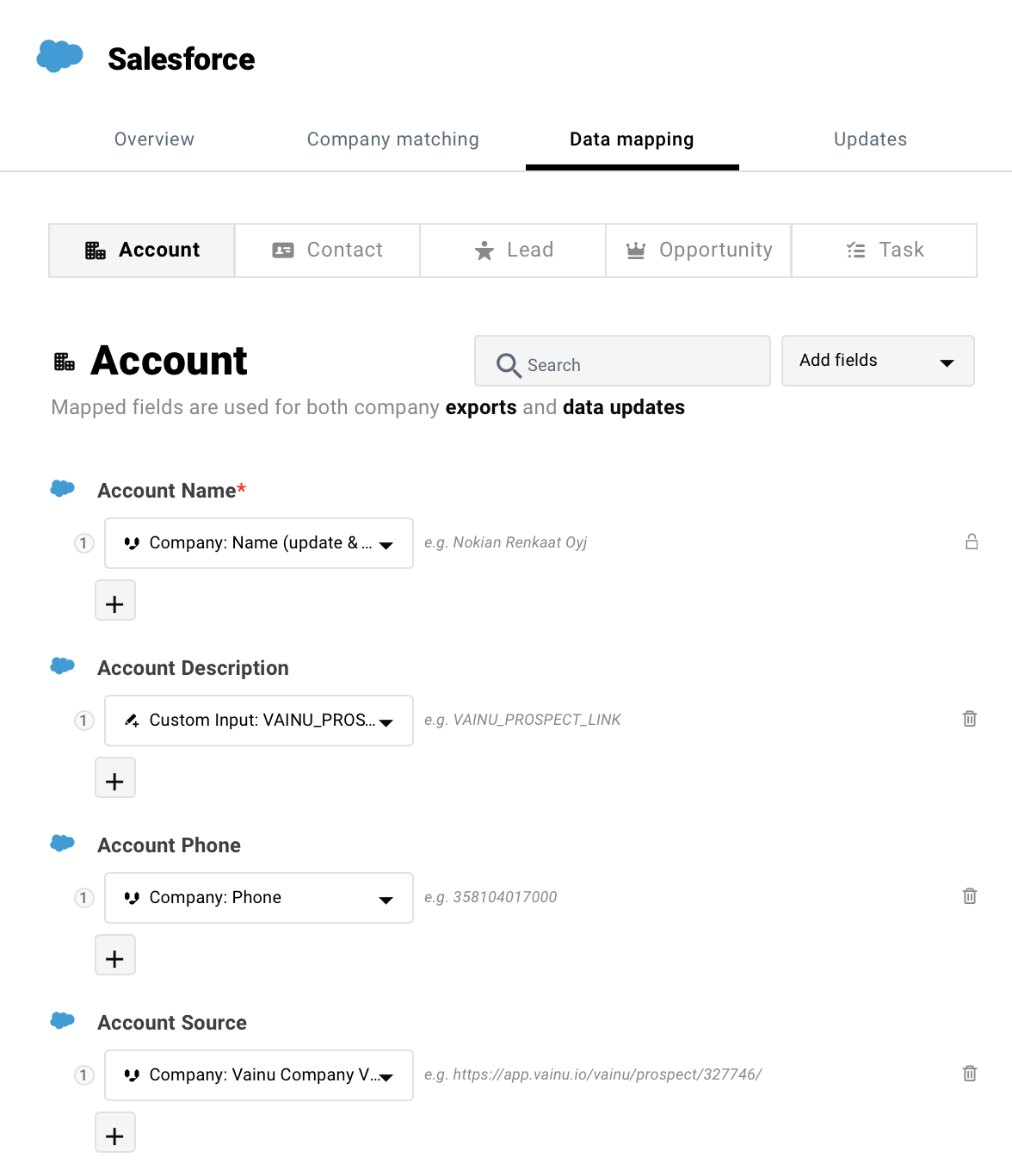Select the Contact object tab

pos(327,251)
